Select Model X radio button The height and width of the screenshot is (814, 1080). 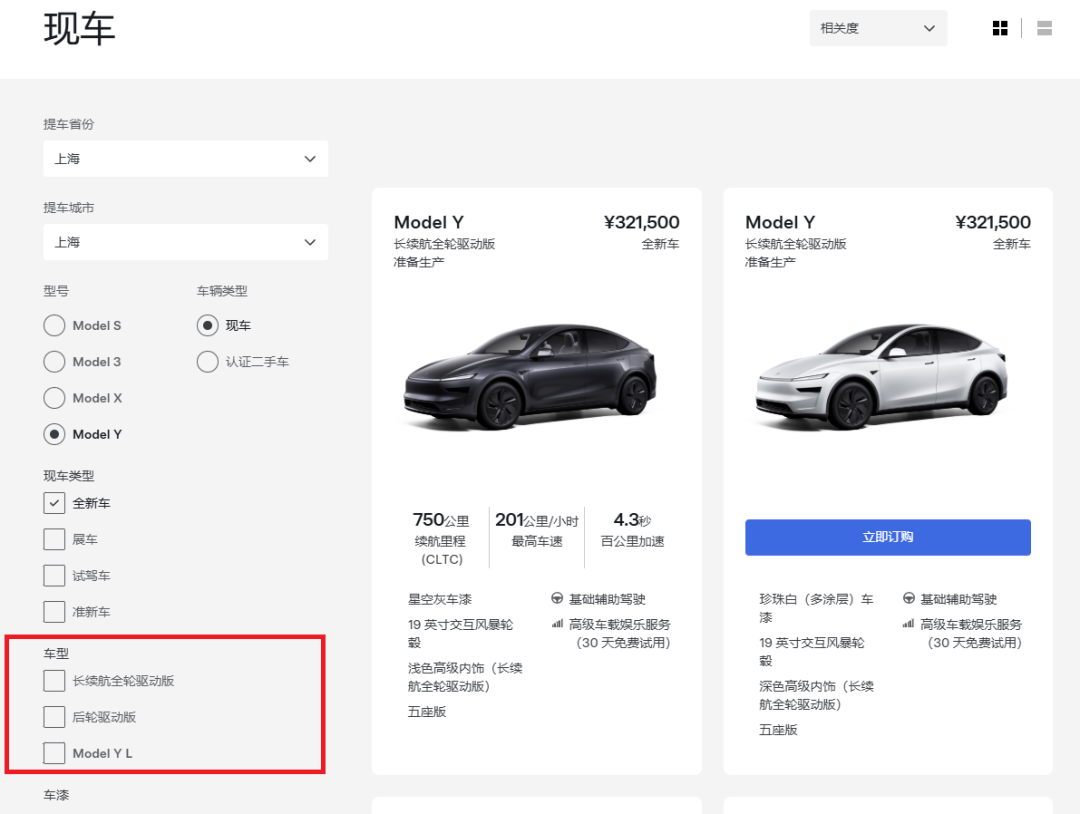(54, 398)
